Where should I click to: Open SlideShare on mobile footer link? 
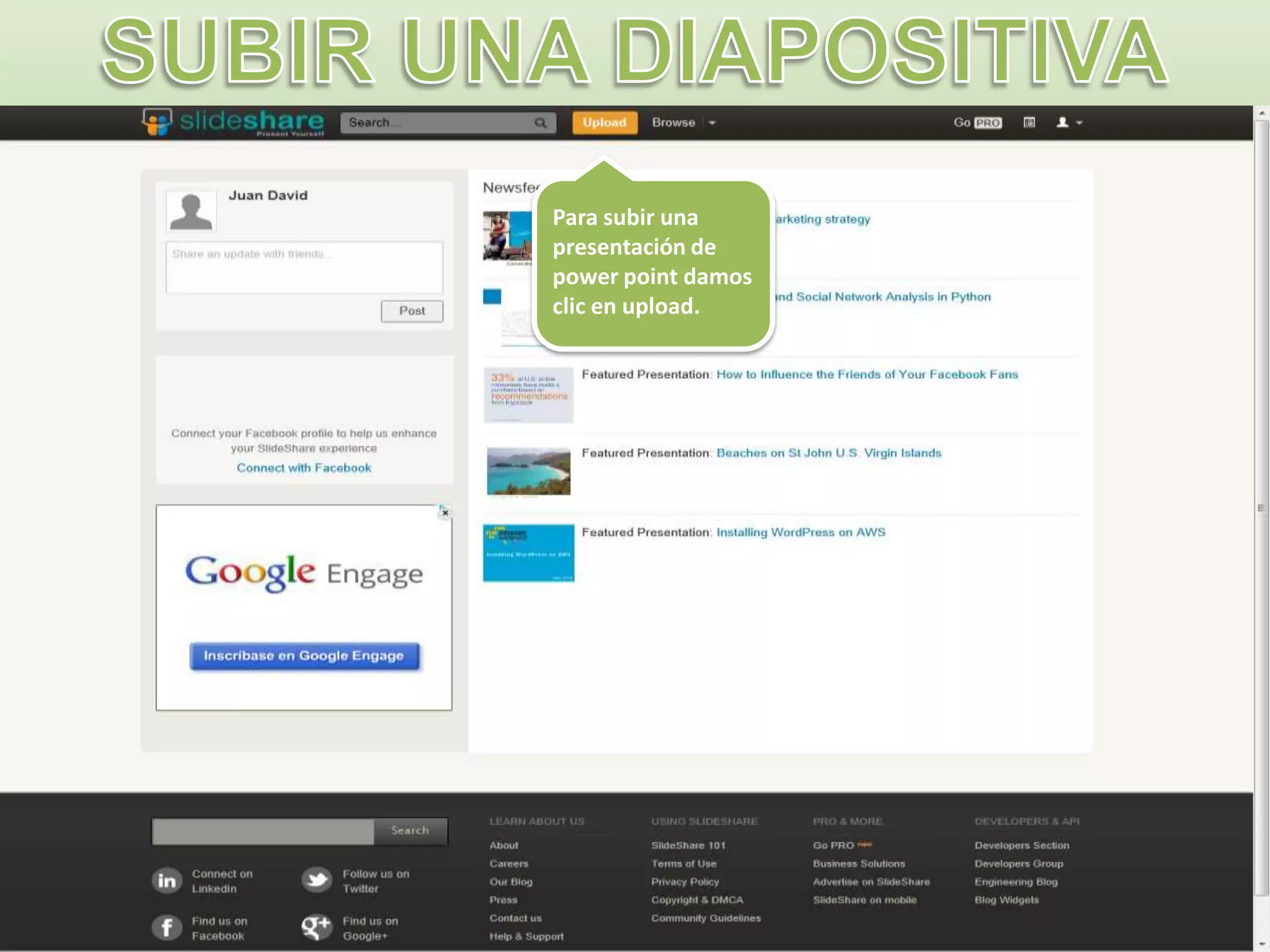coord(864,900)
